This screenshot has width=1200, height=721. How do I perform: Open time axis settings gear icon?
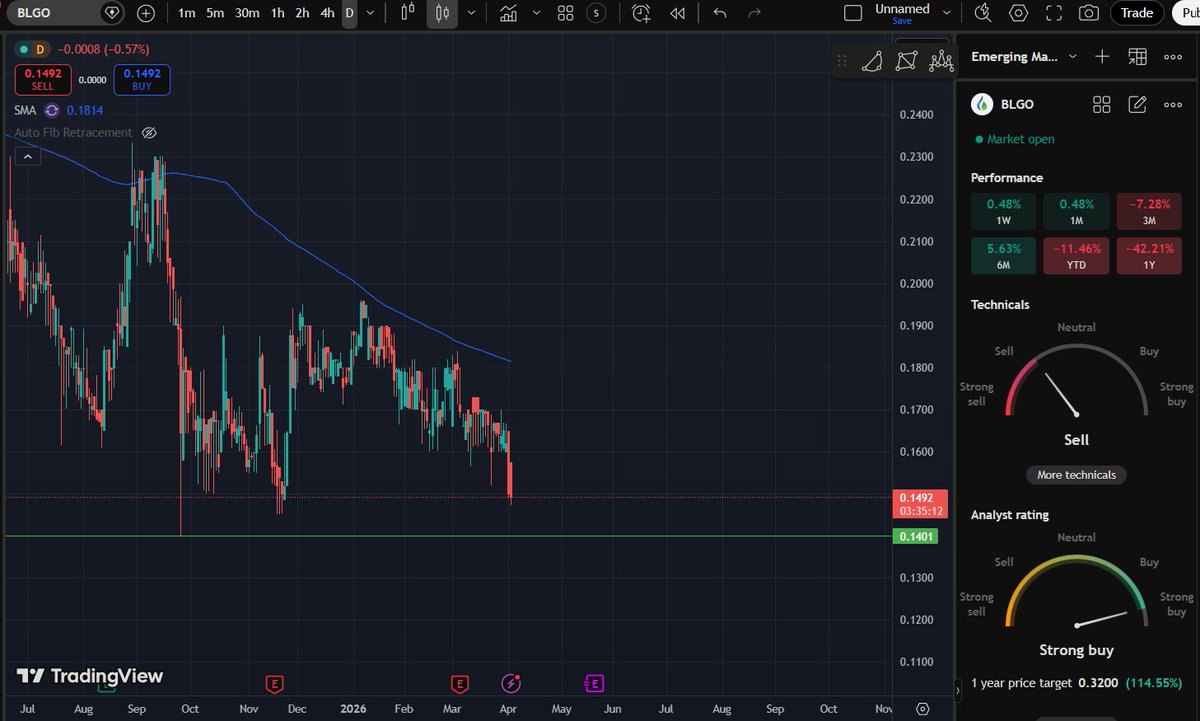[923, 708]
